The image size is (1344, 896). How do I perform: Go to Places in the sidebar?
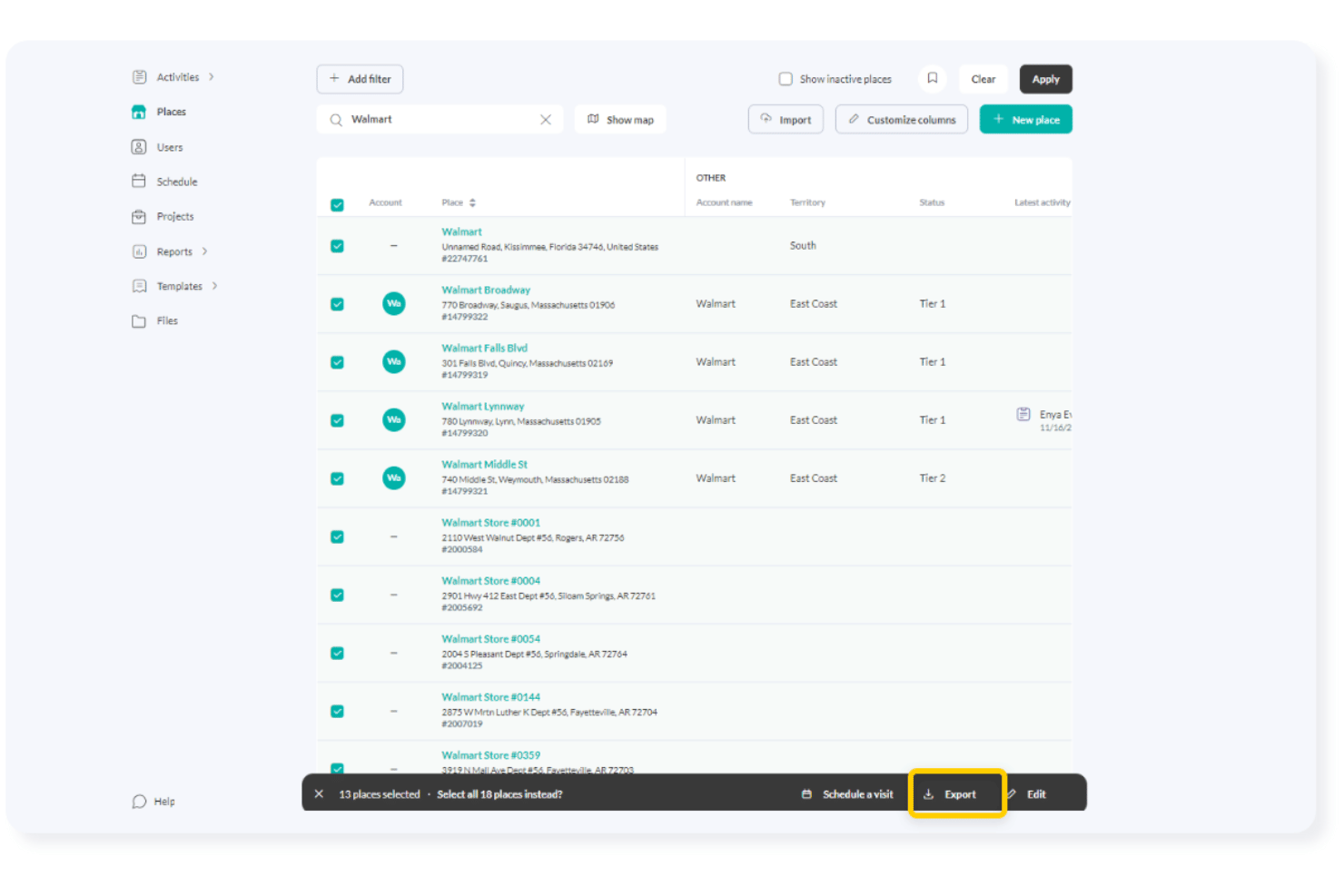click(171, 112)
